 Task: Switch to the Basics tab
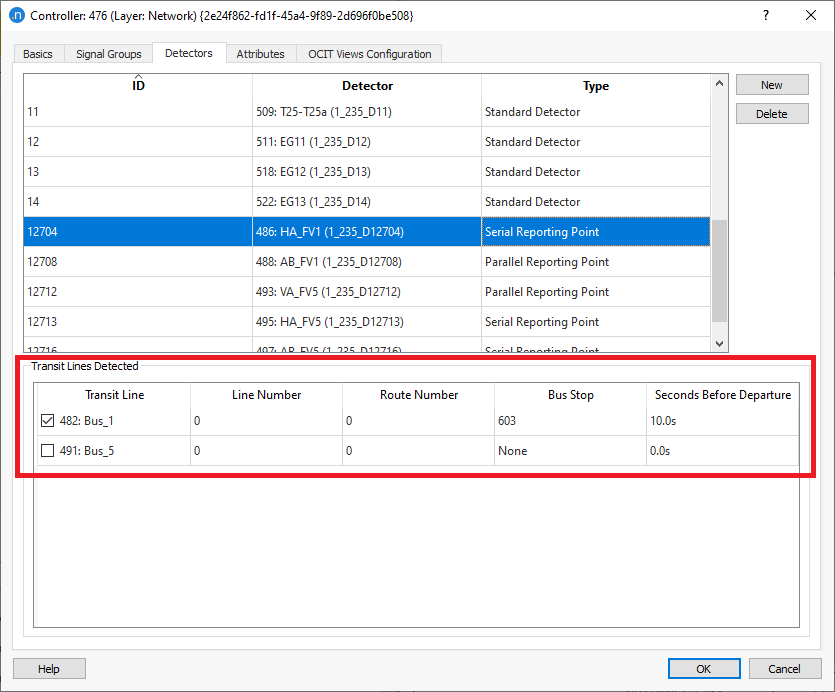[x=37, y=53]
